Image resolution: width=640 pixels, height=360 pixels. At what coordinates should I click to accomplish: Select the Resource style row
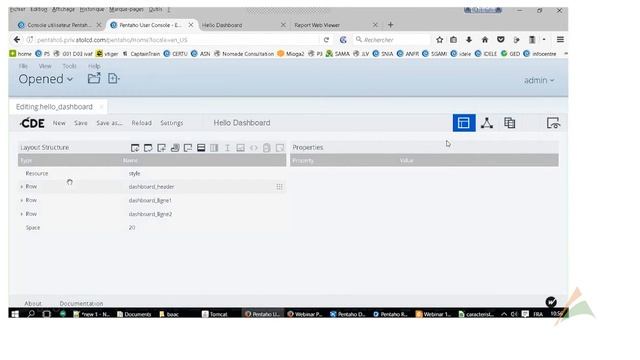click(152, 173)
